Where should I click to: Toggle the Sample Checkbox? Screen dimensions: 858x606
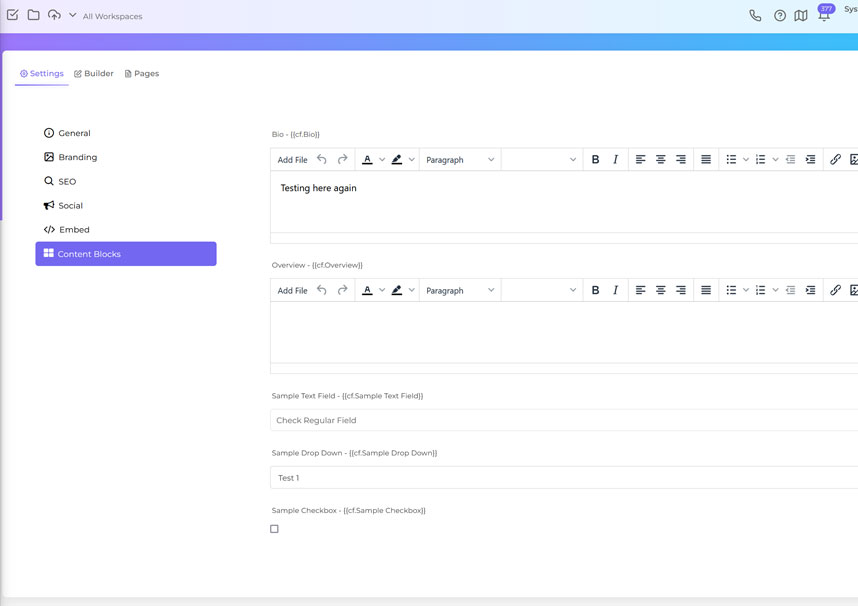(274, 529)
